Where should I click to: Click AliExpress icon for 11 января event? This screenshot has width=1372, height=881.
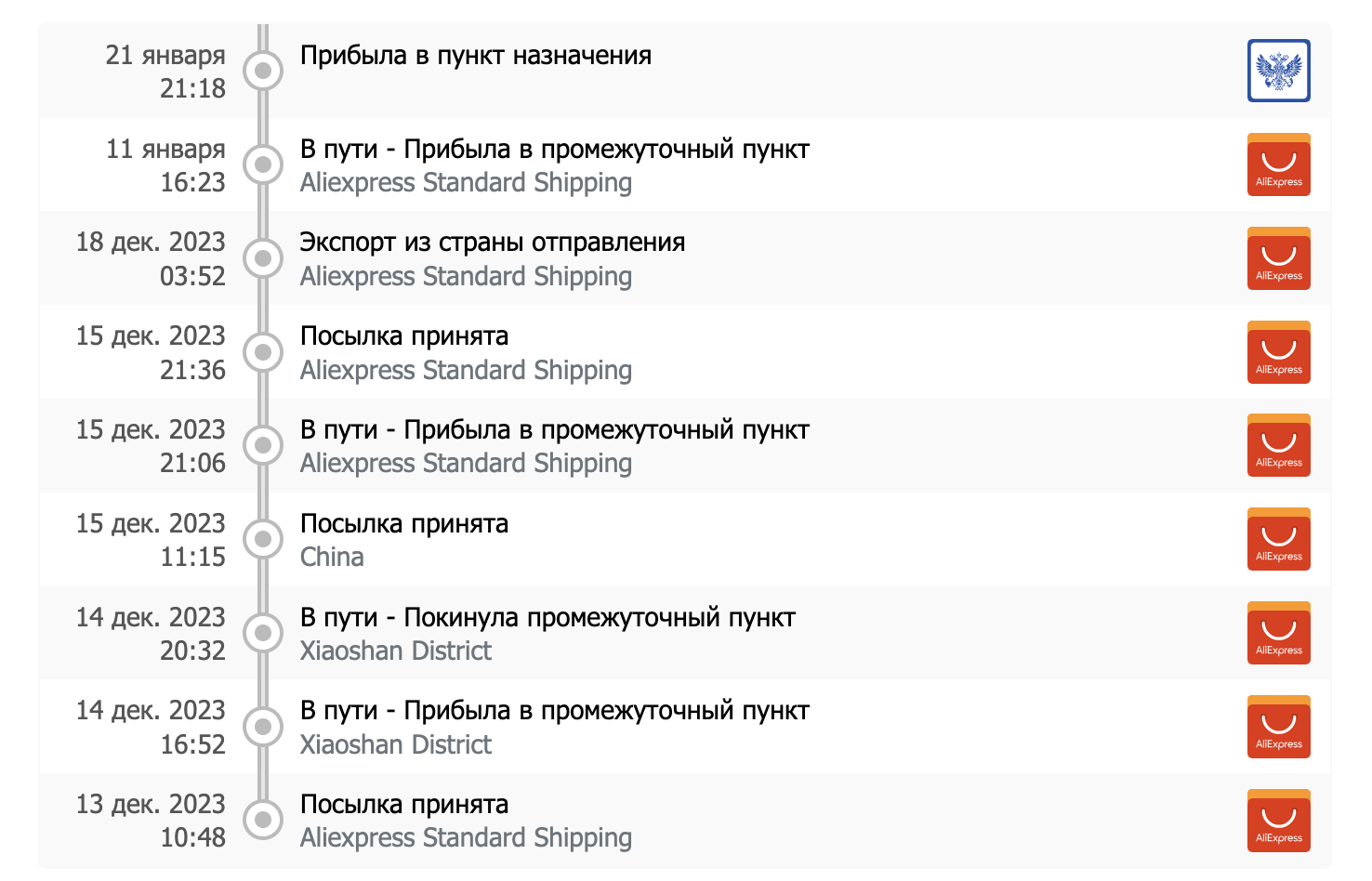(x=1278, y=164)
